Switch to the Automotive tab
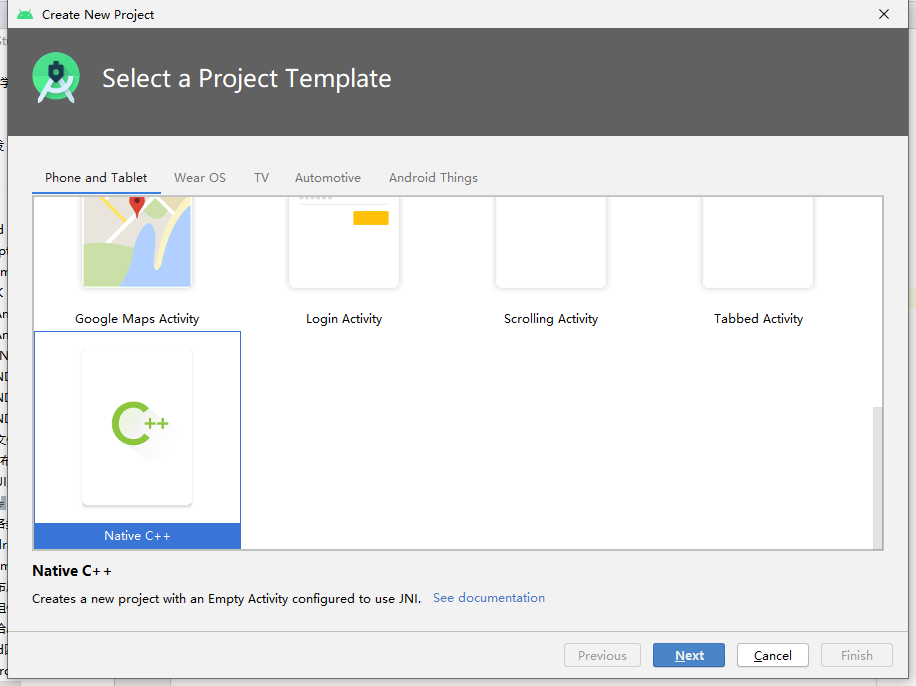 point(328,178)
